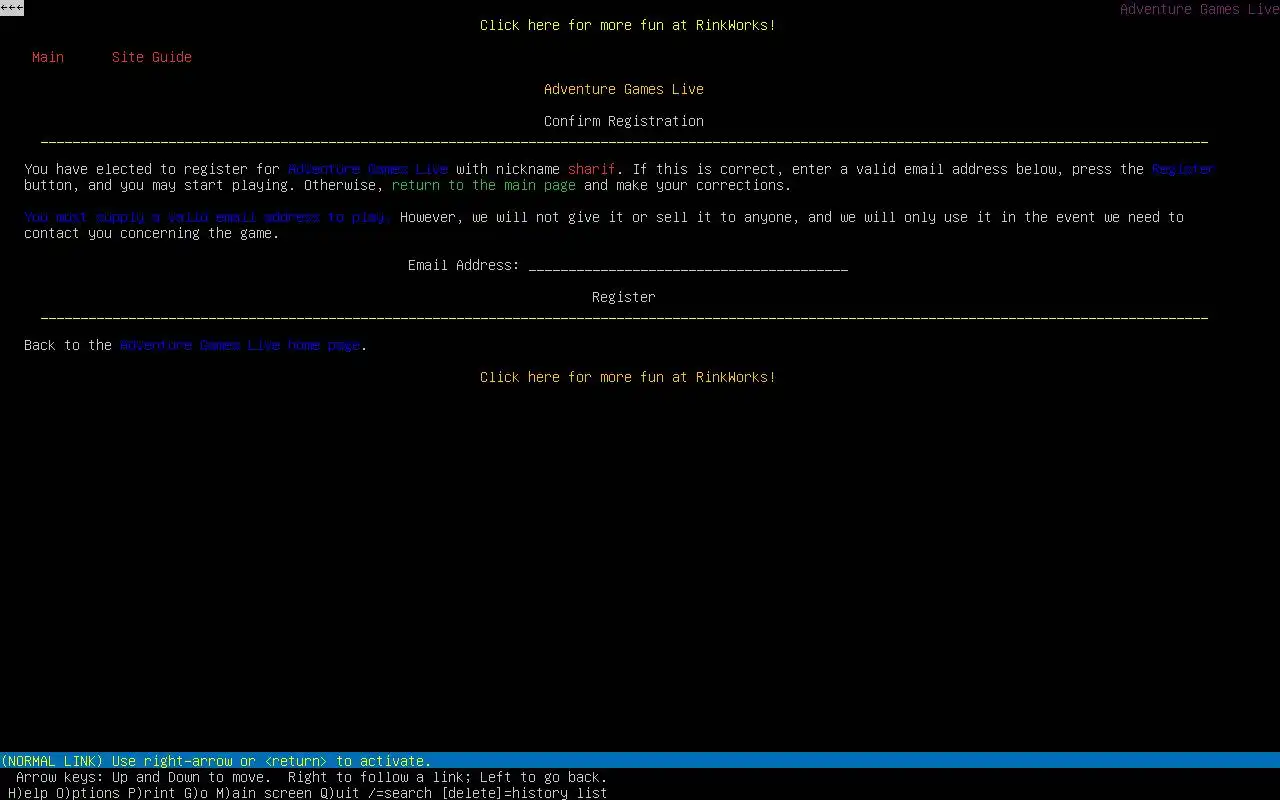1280x800 pixels.
Task: Focus the Email Address input field
Action: point(688,265)
